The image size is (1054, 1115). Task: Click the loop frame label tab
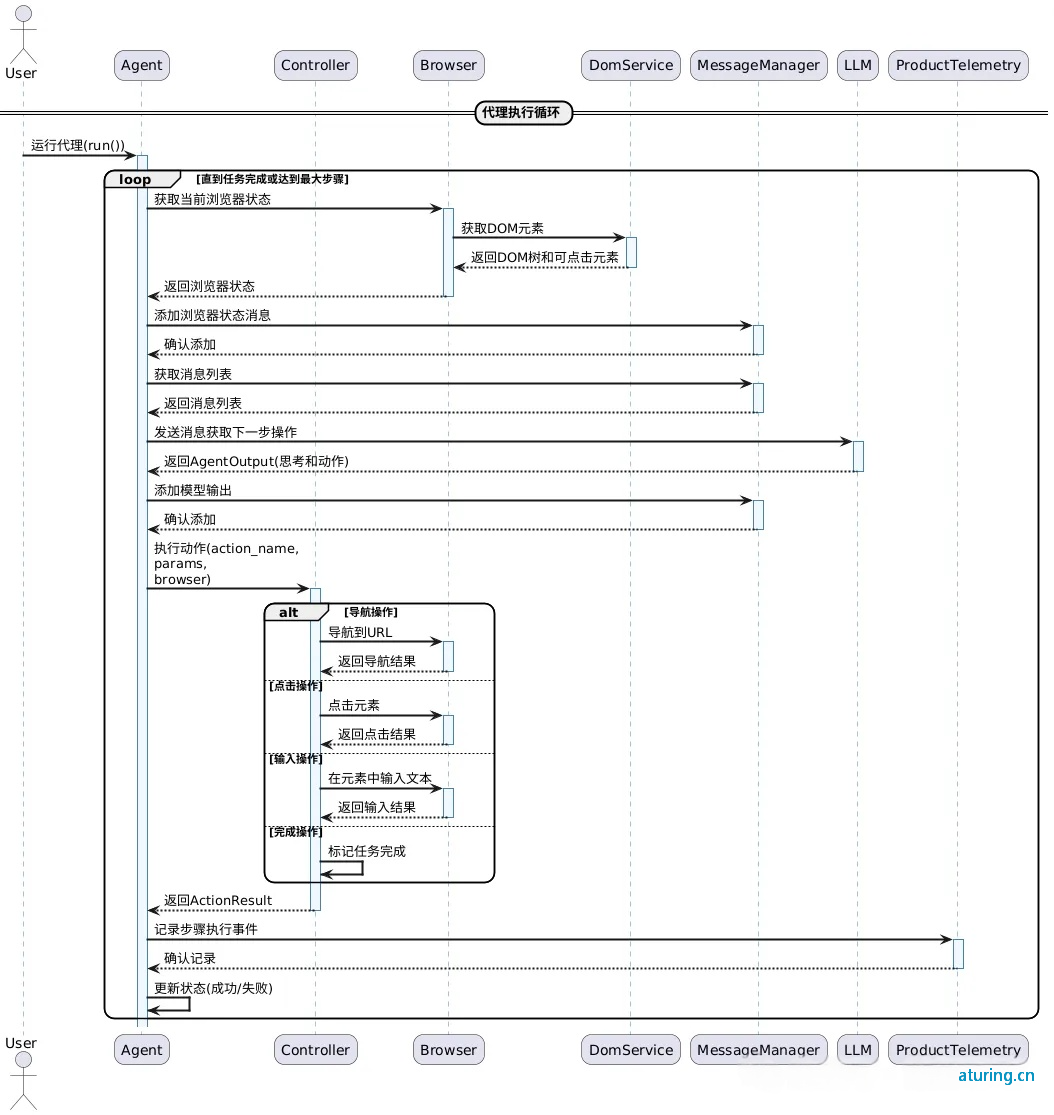coord(136,180)
